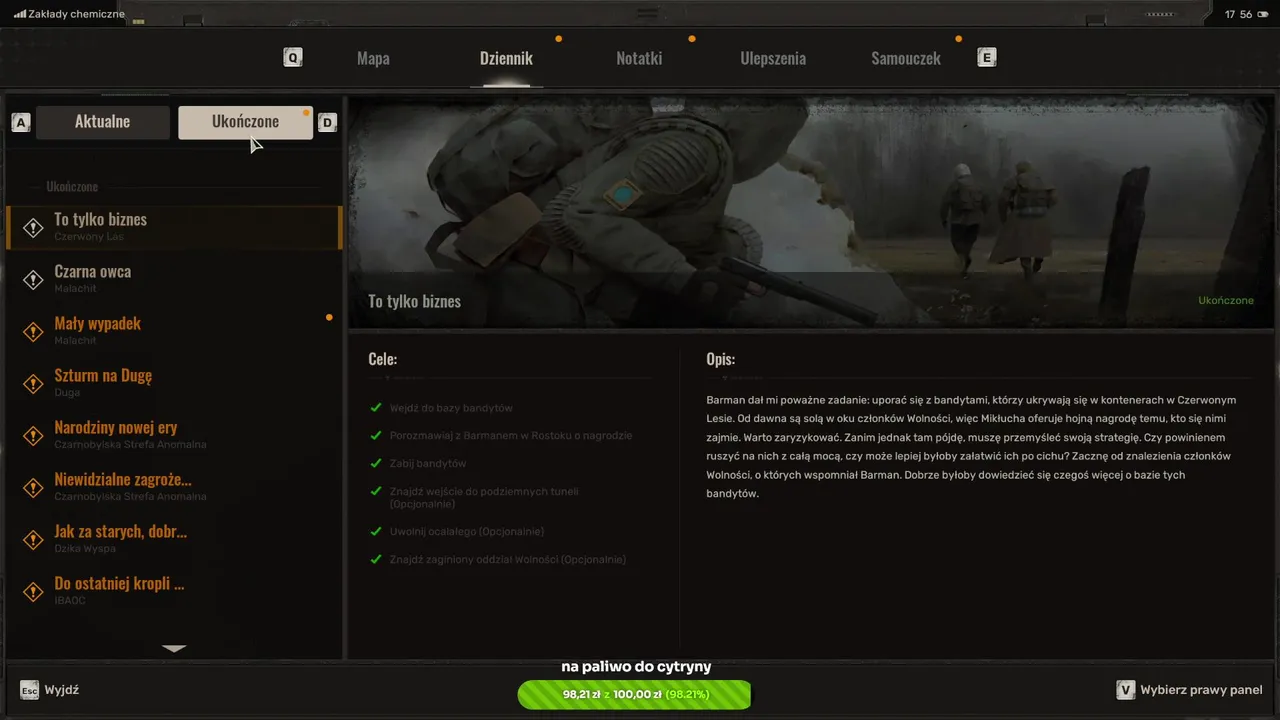This screenshot has height=720, width=1280.
Task: Select the quest Niewidzialne zagroże...
Action: click(174, 487)
